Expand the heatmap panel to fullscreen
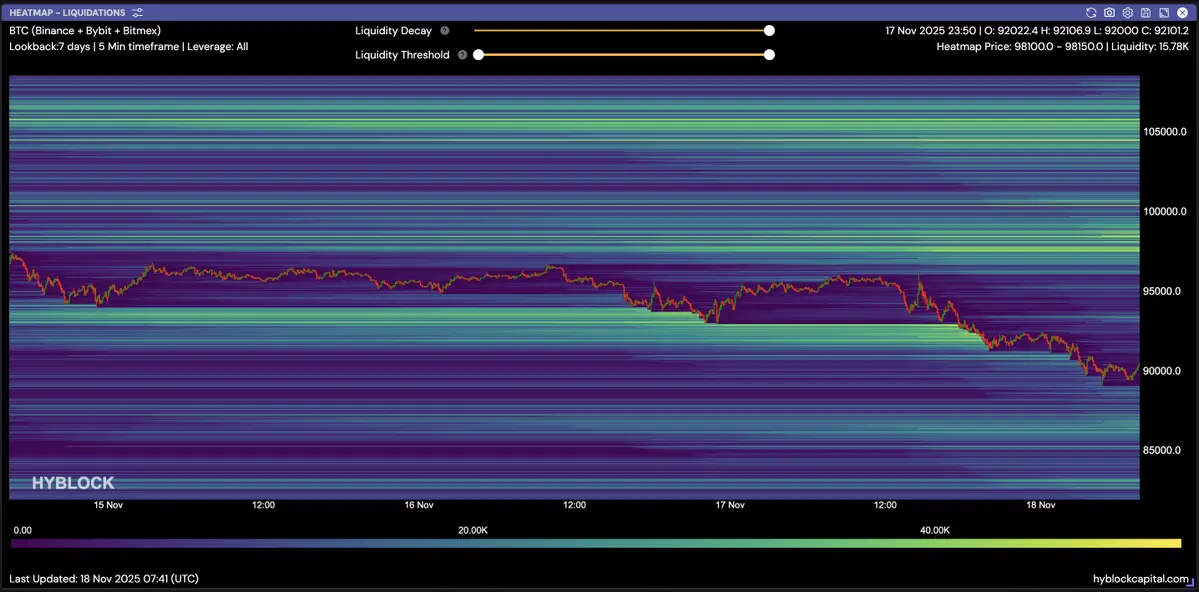The image size is (1199, 592). pos(1163,13)
